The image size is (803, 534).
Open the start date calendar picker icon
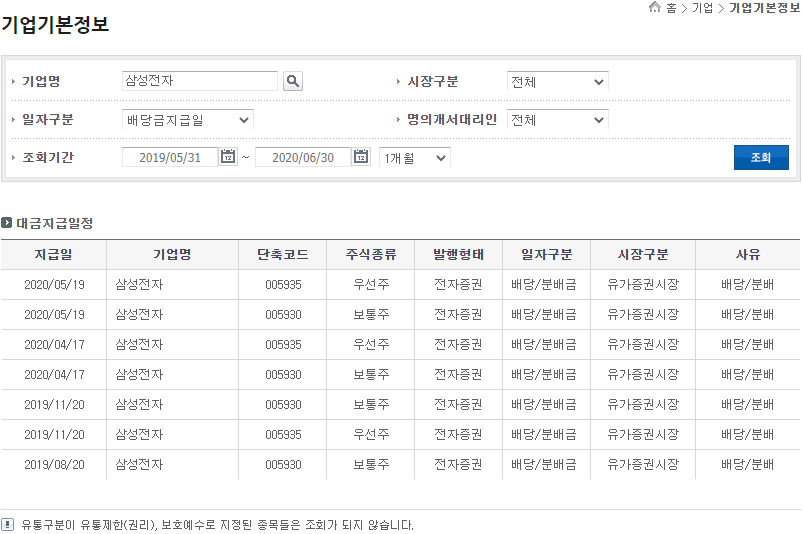click(228, 157)
